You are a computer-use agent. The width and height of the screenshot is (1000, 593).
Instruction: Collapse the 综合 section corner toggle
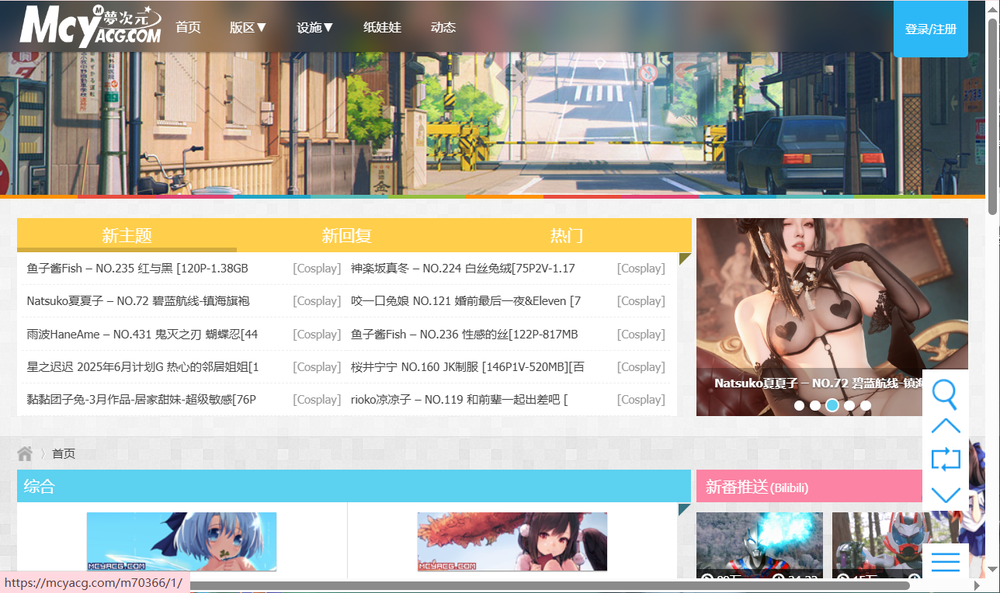(x=684, y=509)
